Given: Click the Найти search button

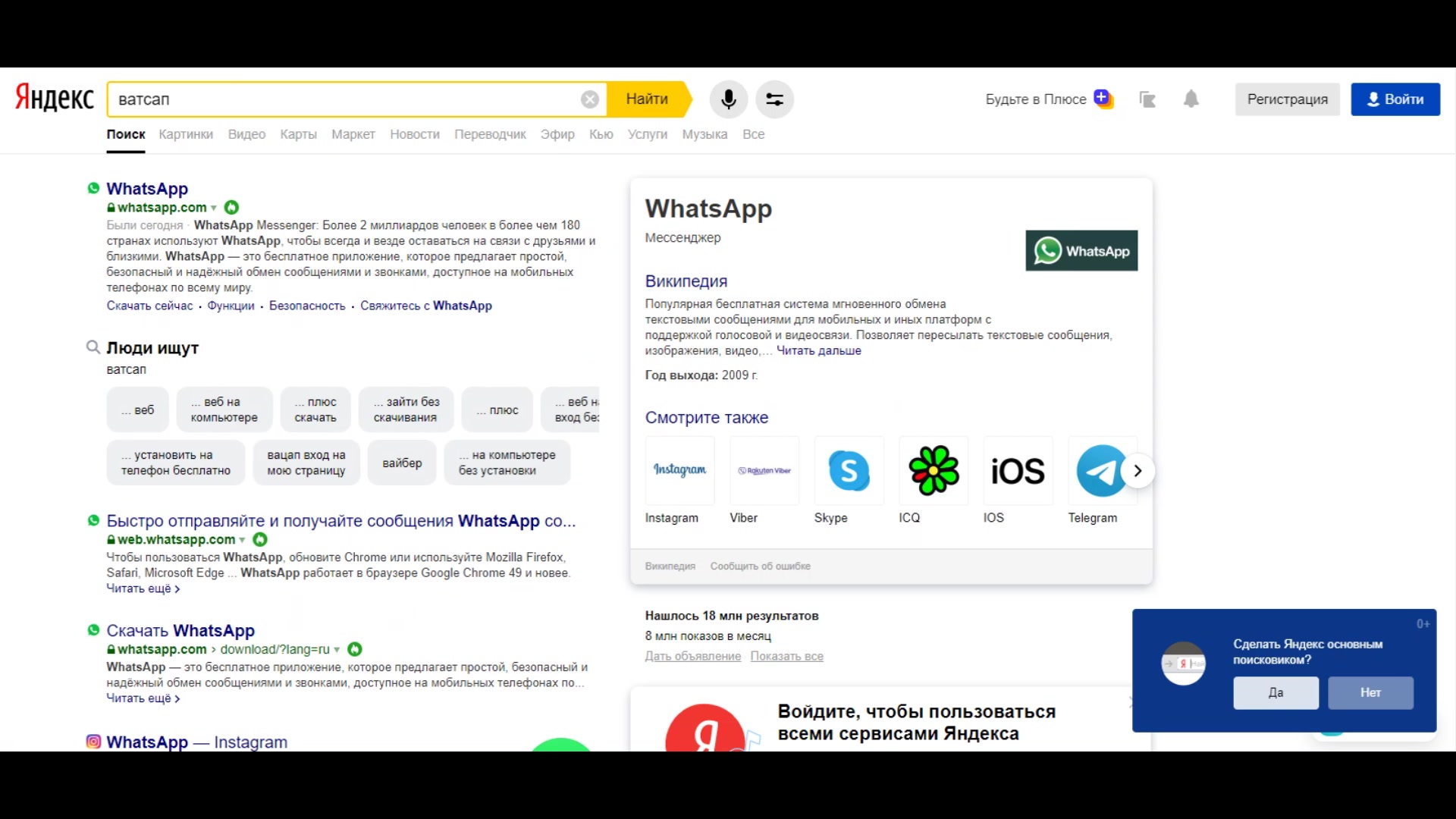Looking at the screenshot, I should pyautogui.click(x=647, y=98).
